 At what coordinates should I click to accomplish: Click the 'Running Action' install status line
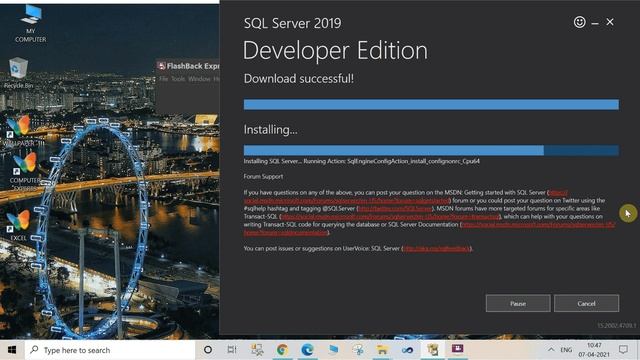pos(362,161)
